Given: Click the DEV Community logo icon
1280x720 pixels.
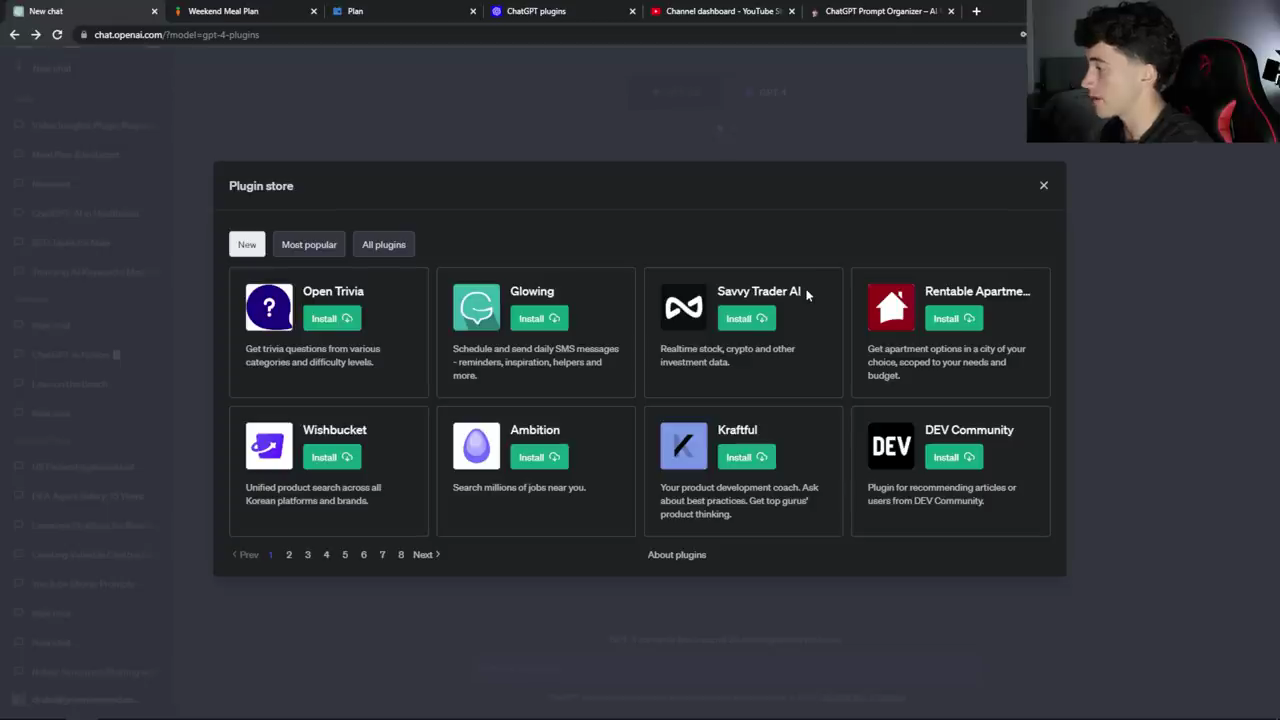Looking at the screenshot, I should [x=891, y=446].
